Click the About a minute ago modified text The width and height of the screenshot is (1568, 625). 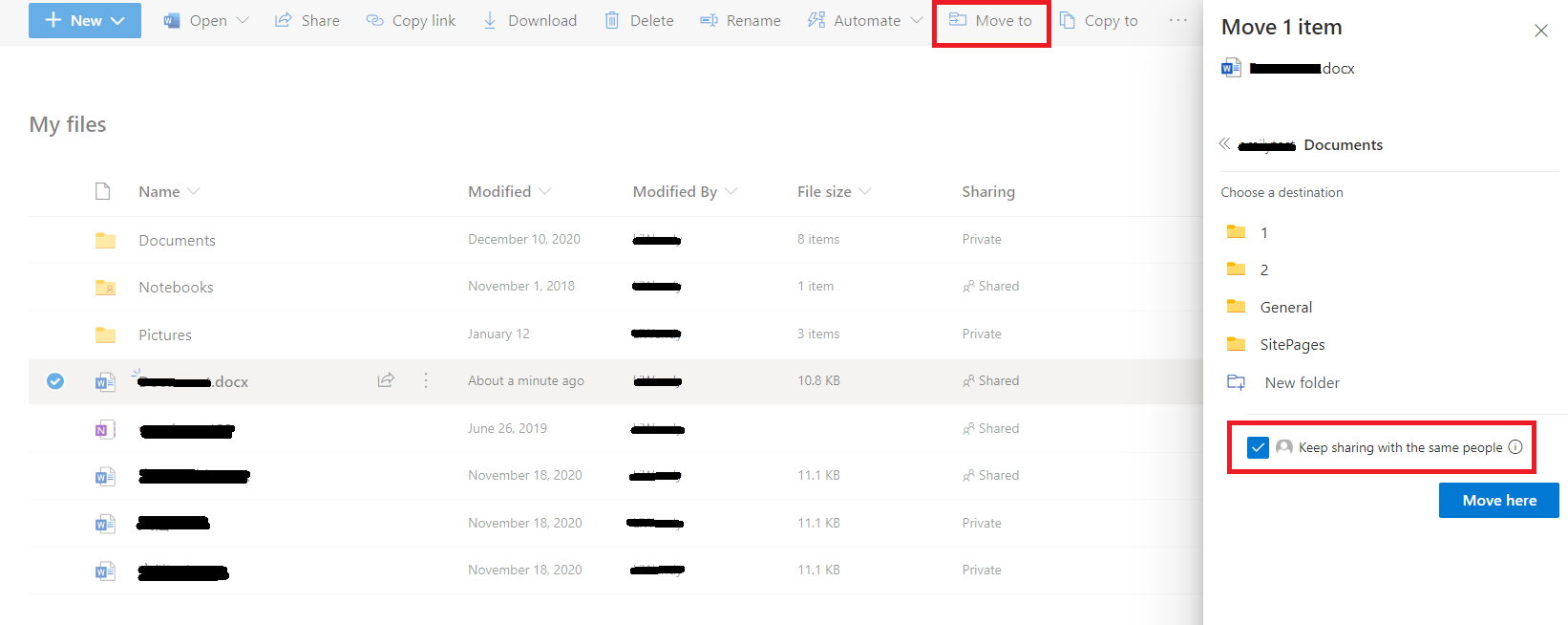coord(526,380)
